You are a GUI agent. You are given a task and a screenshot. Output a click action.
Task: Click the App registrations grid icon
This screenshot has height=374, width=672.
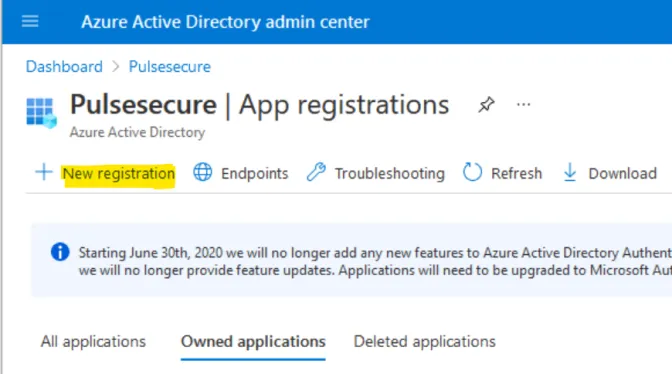click(x=41, y=113)
